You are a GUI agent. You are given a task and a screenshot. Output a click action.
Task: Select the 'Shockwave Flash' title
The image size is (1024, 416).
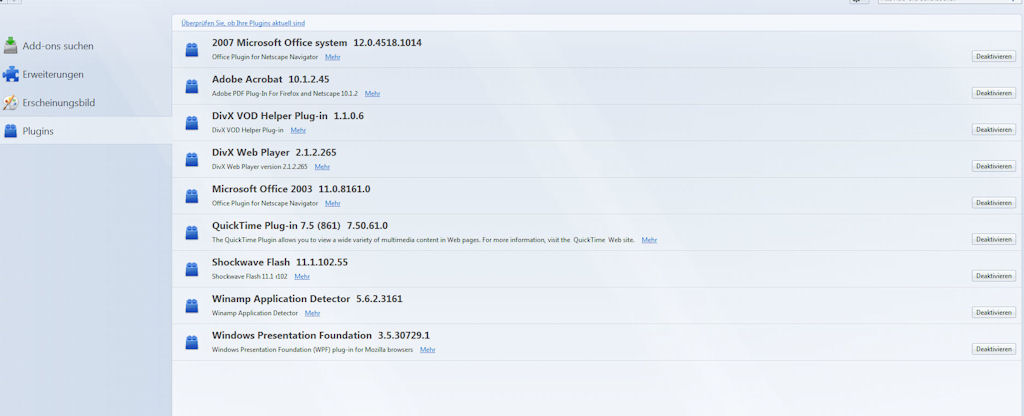(251, 262)
